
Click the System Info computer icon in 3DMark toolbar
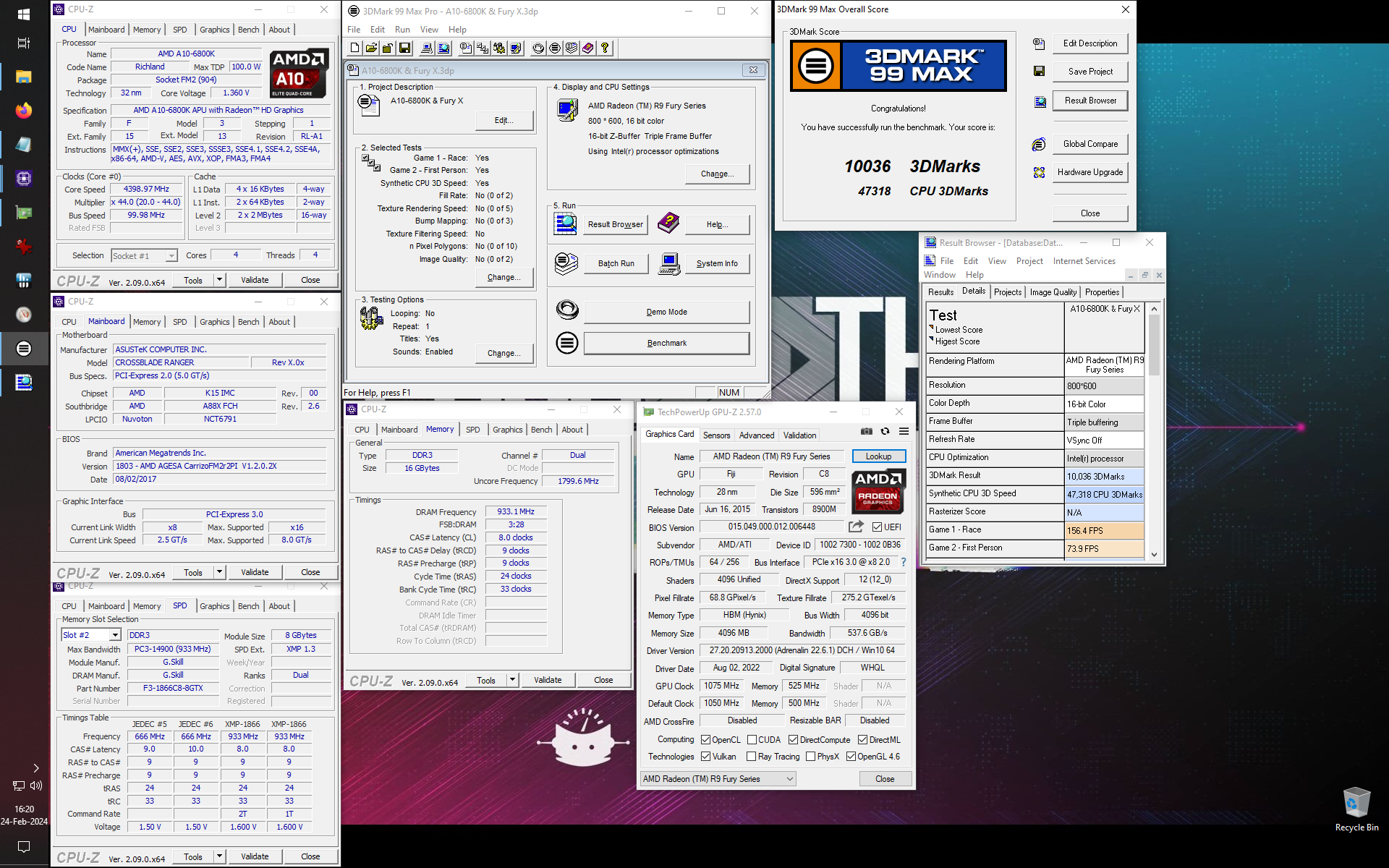click(x=427, y=48)
